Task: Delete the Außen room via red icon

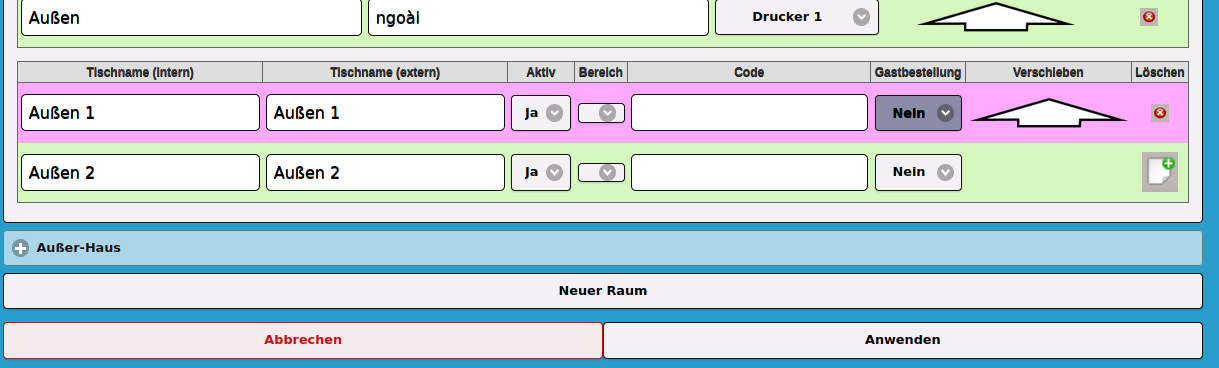Action: pos(1148,17)
